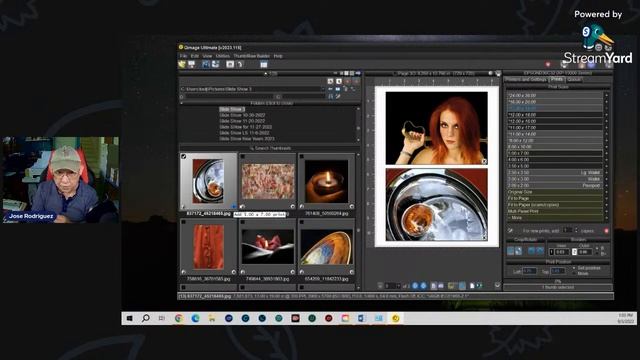Open the Thumb/Raw Builder menu
The image size is (640, 360).
252,56
